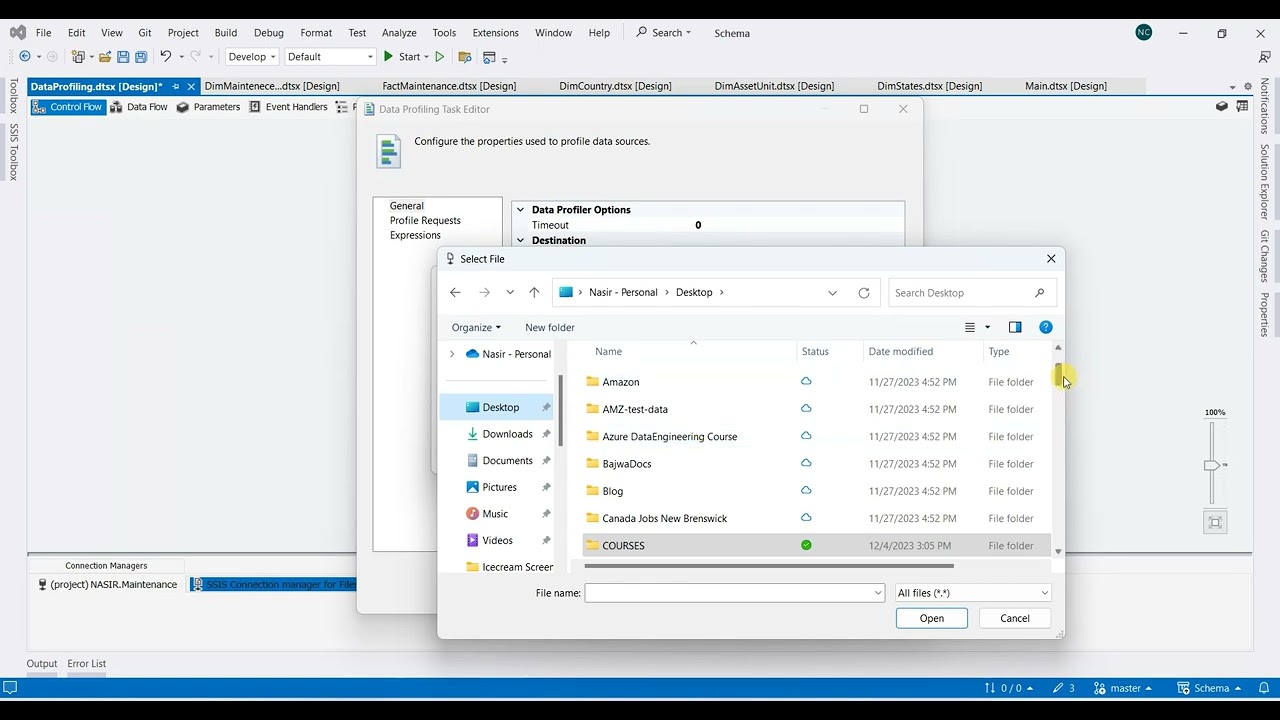The height and width of the screenshot is (720, 1280).
Task: Click the Schema repository button in status bar
Action: point(1210,688)
